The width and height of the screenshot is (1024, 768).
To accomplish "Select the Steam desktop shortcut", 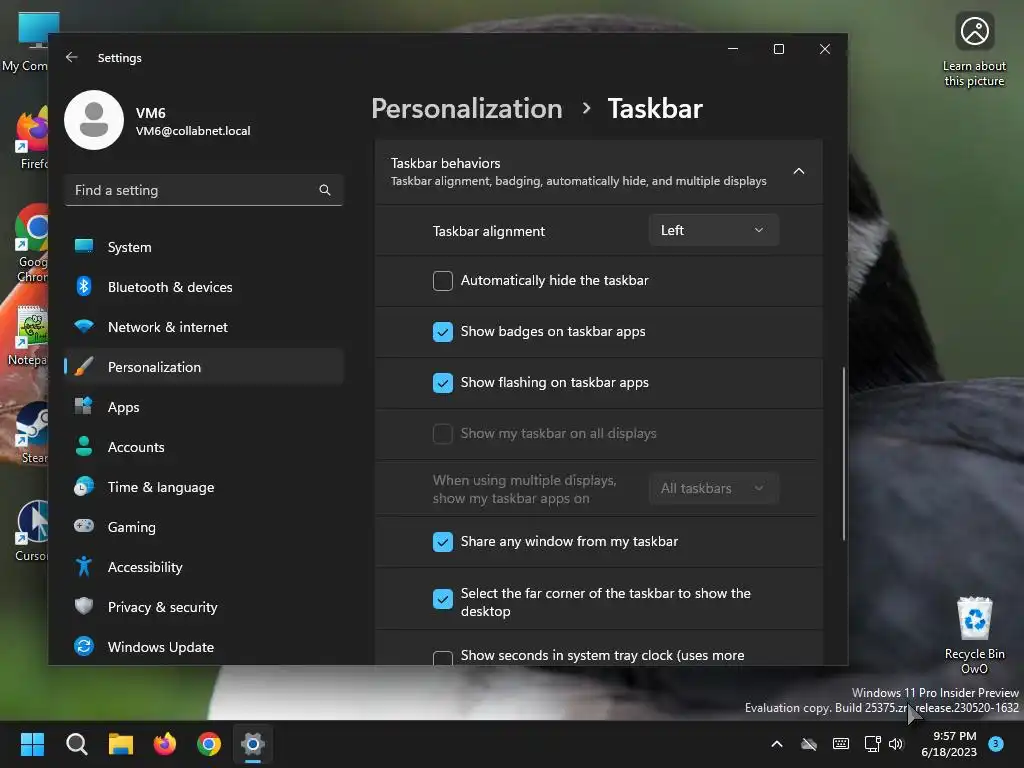I will point(31,432).
